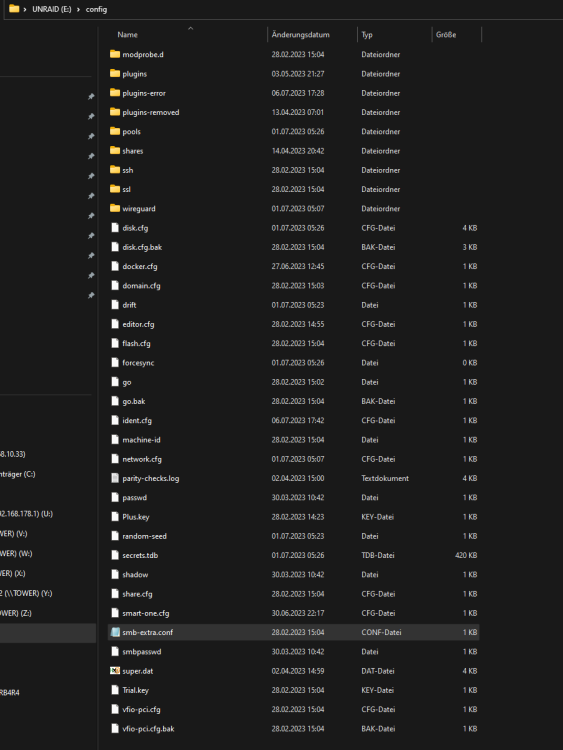The height and width of the screenshot is (750, 563).
Task: Select the share.cfg file name
Action: click(137, 594)
